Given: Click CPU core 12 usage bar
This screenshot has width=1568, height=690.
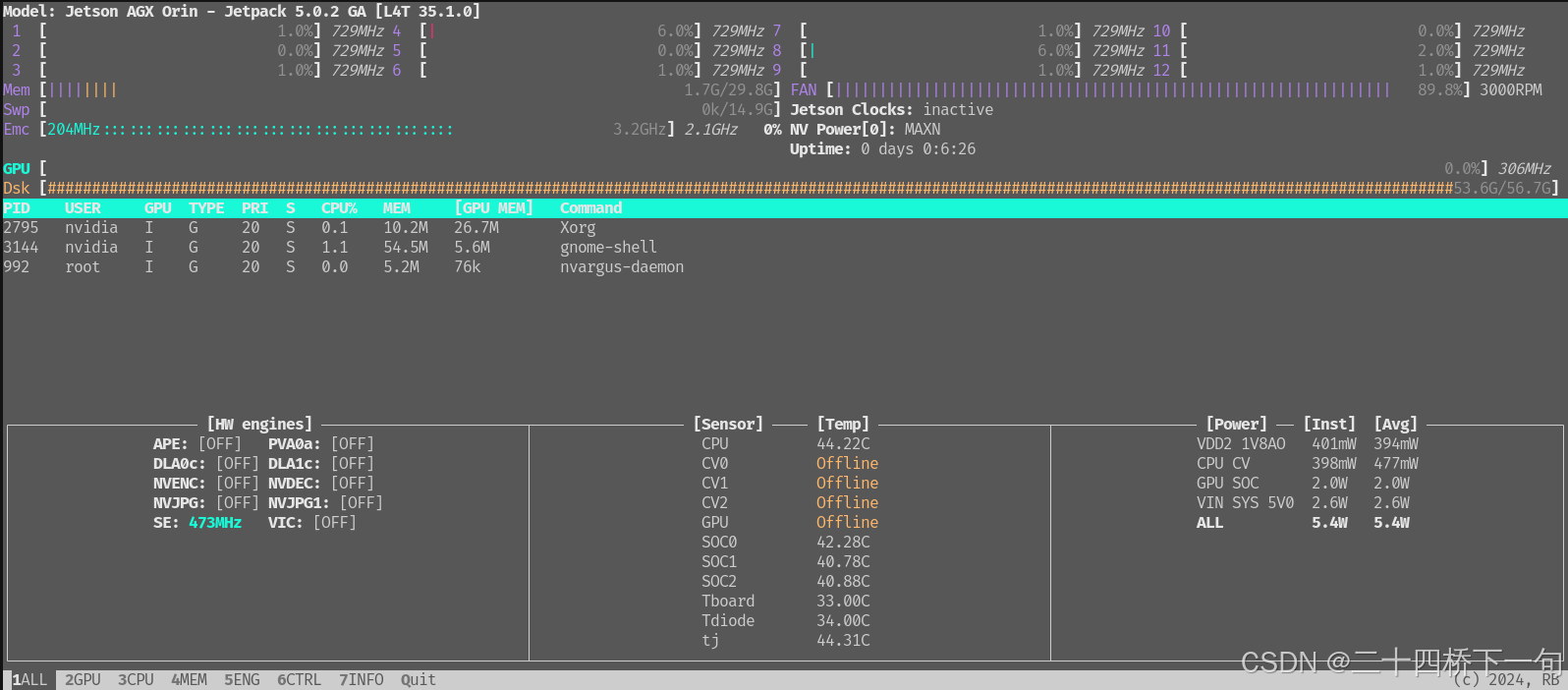Looking at the screenshot, I should click(1321, 71).
